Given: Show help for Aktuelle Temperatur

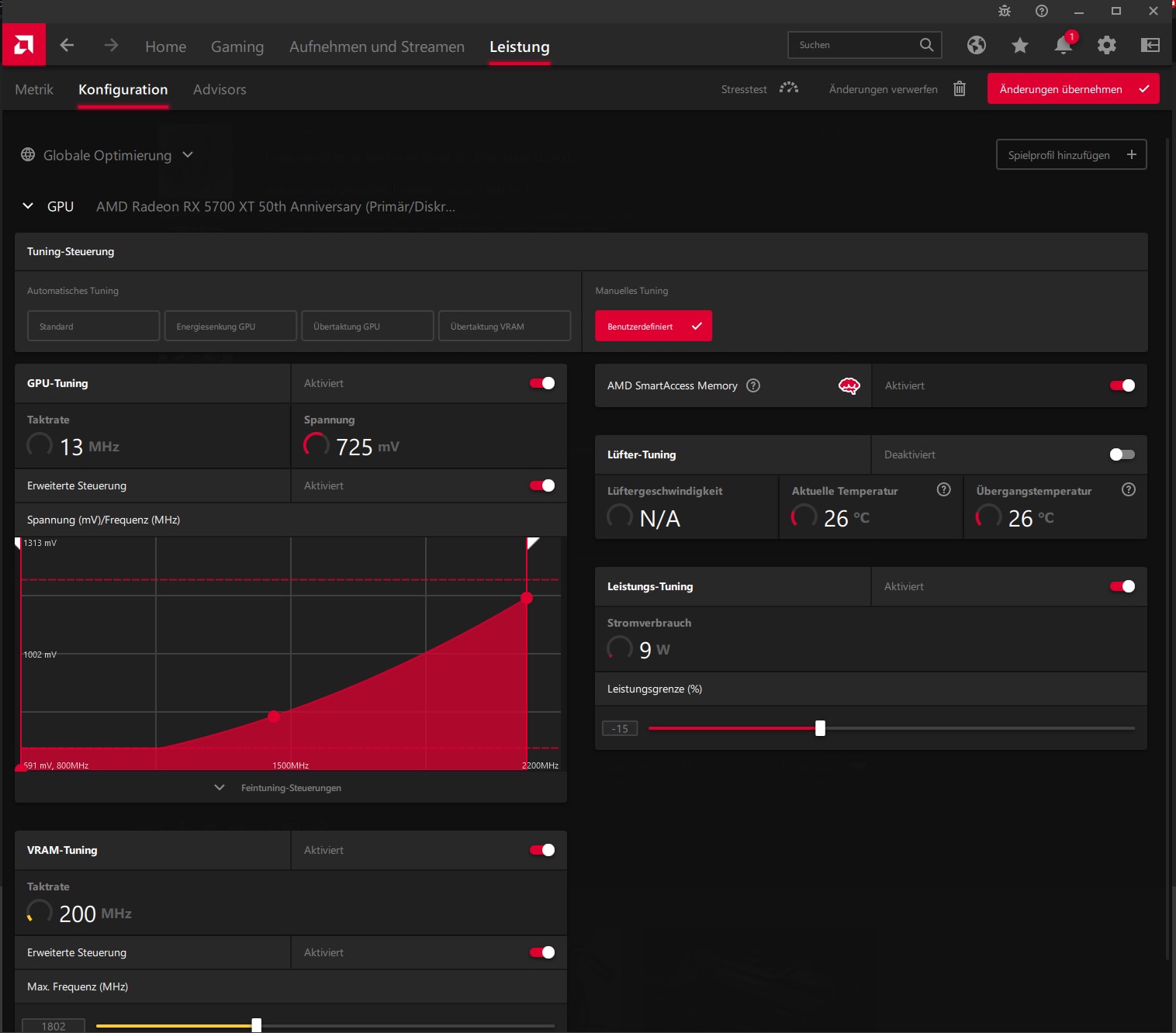Looking at the screenshot, I should (944, 489).
